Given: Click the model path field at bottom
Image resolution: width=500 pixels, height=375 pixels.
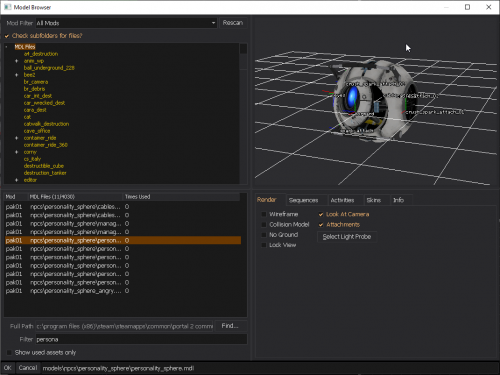Looking at the screenshot, I should 269,368.
